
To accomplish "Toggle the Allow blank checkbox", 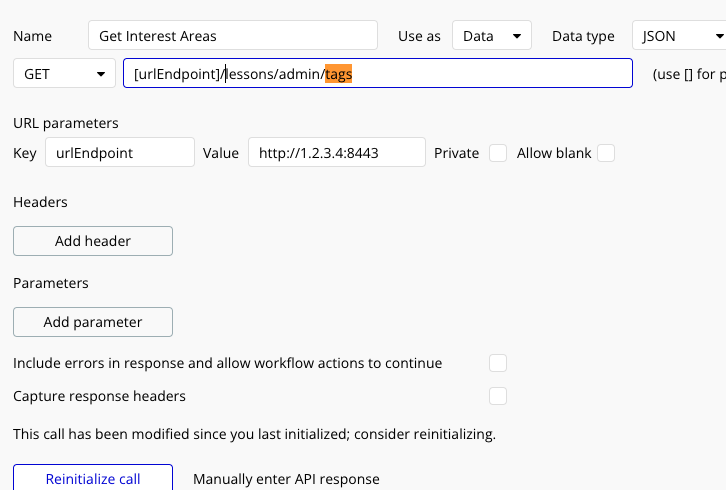I will [x=605, y=153].
